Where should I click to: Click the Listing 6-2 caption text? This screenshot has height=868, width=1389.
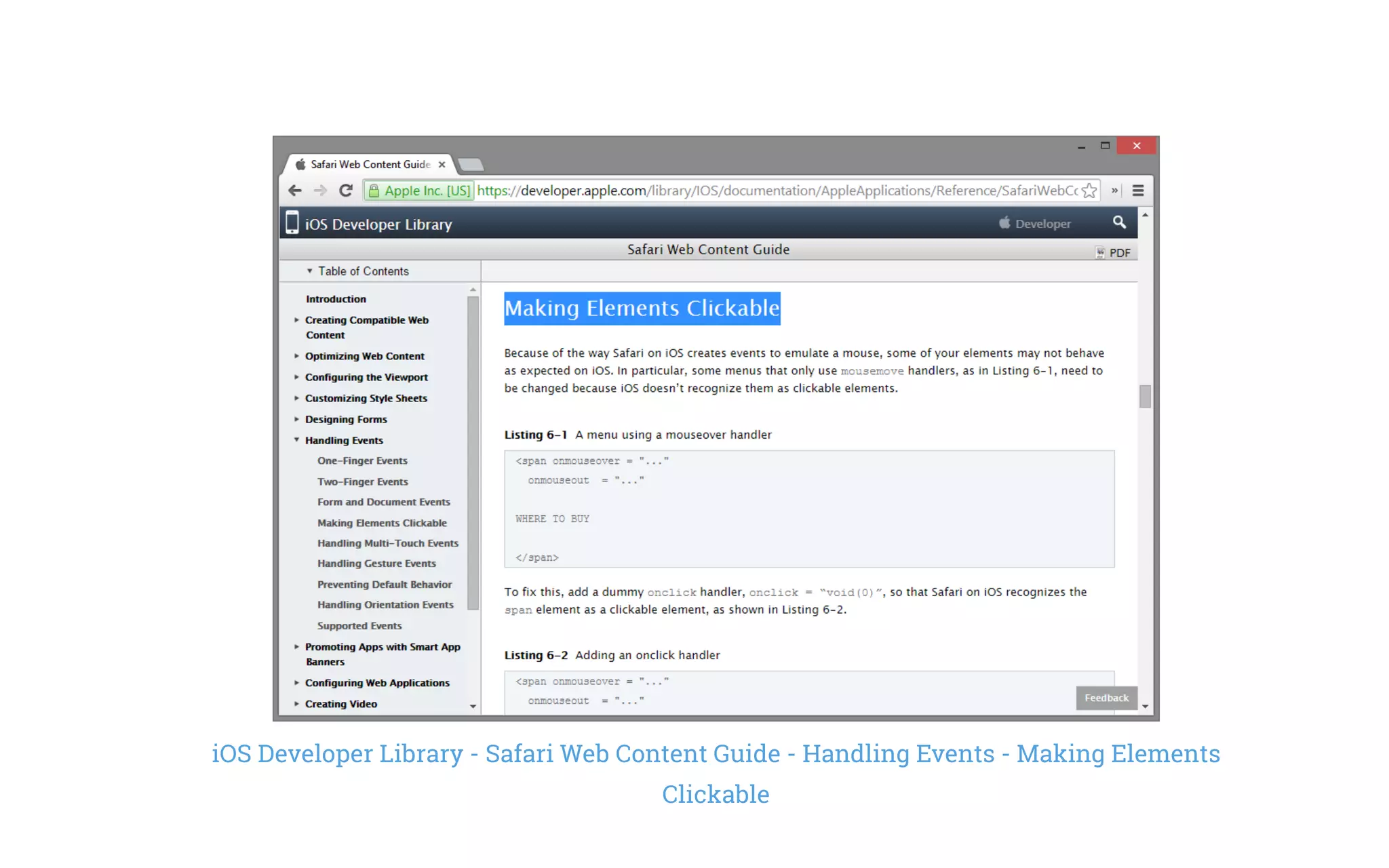612,655
